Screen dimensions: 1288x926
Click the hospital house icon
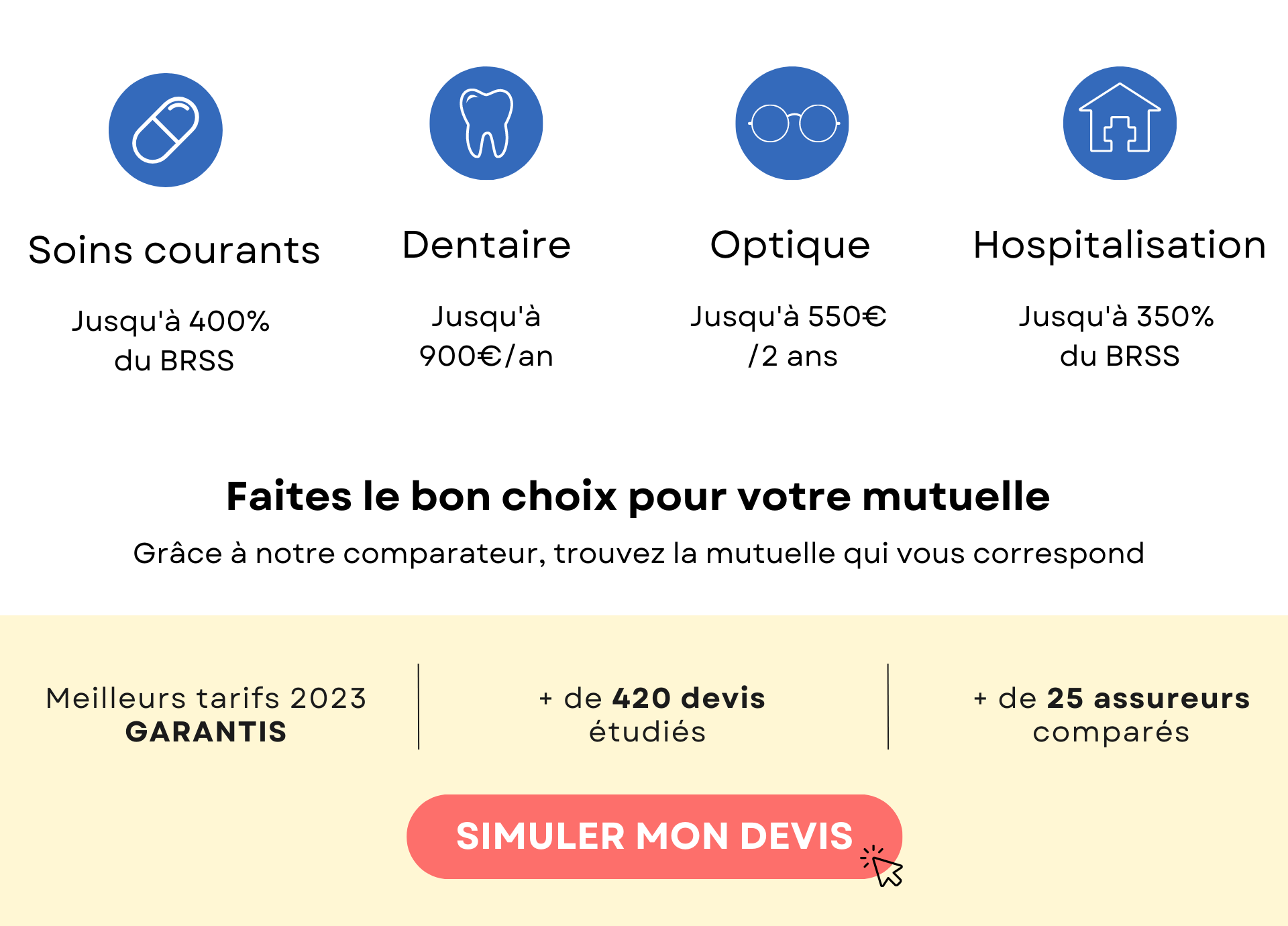pos(1120,123)
